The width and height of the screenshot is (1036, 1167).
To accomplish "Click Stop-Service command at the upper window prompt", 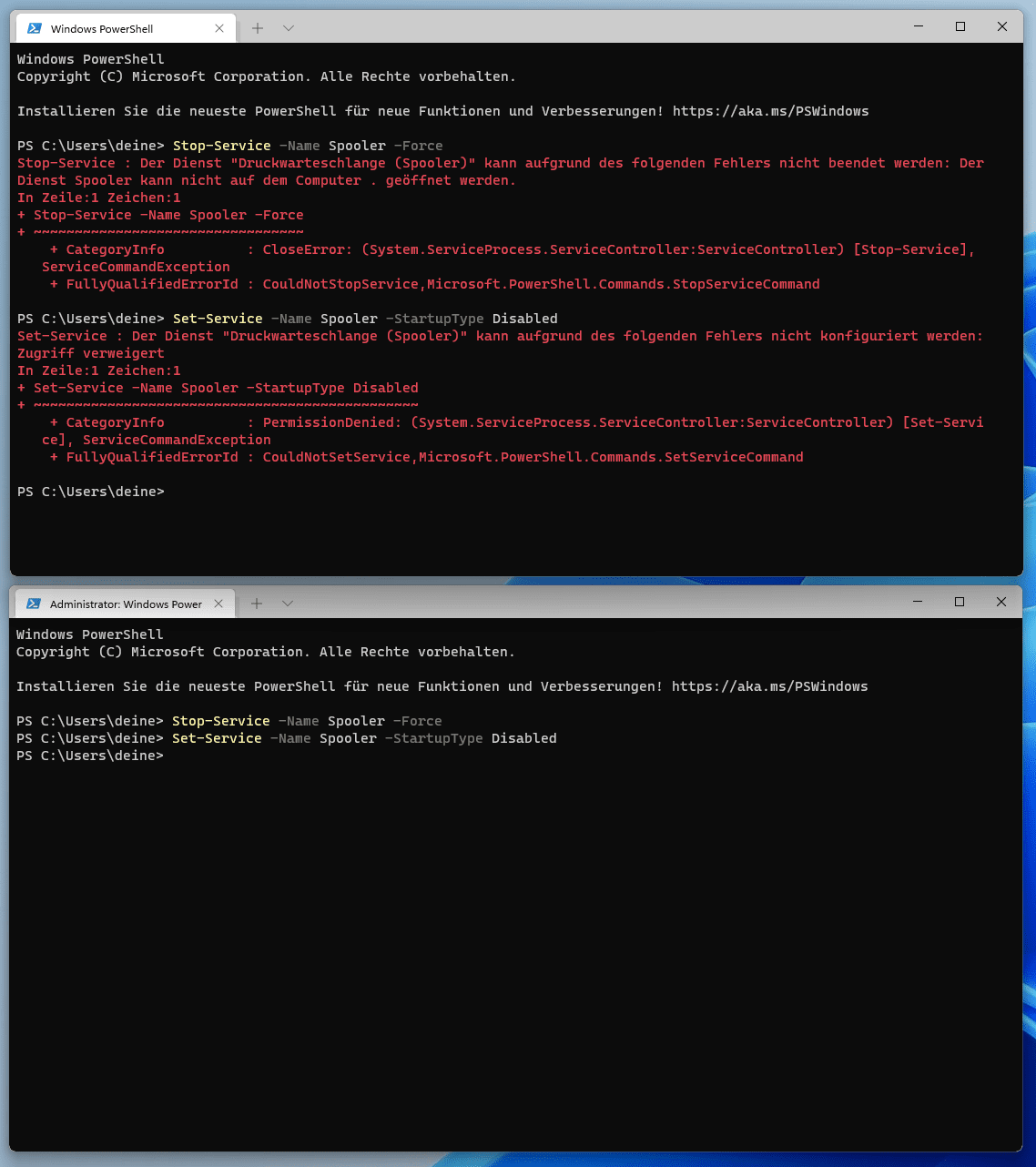I will 222,146.
